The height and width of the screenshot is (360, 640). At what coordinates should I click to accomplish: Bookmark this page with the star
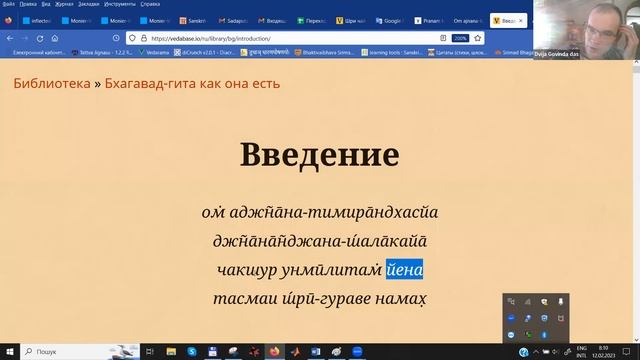click(x=478, y=38)
